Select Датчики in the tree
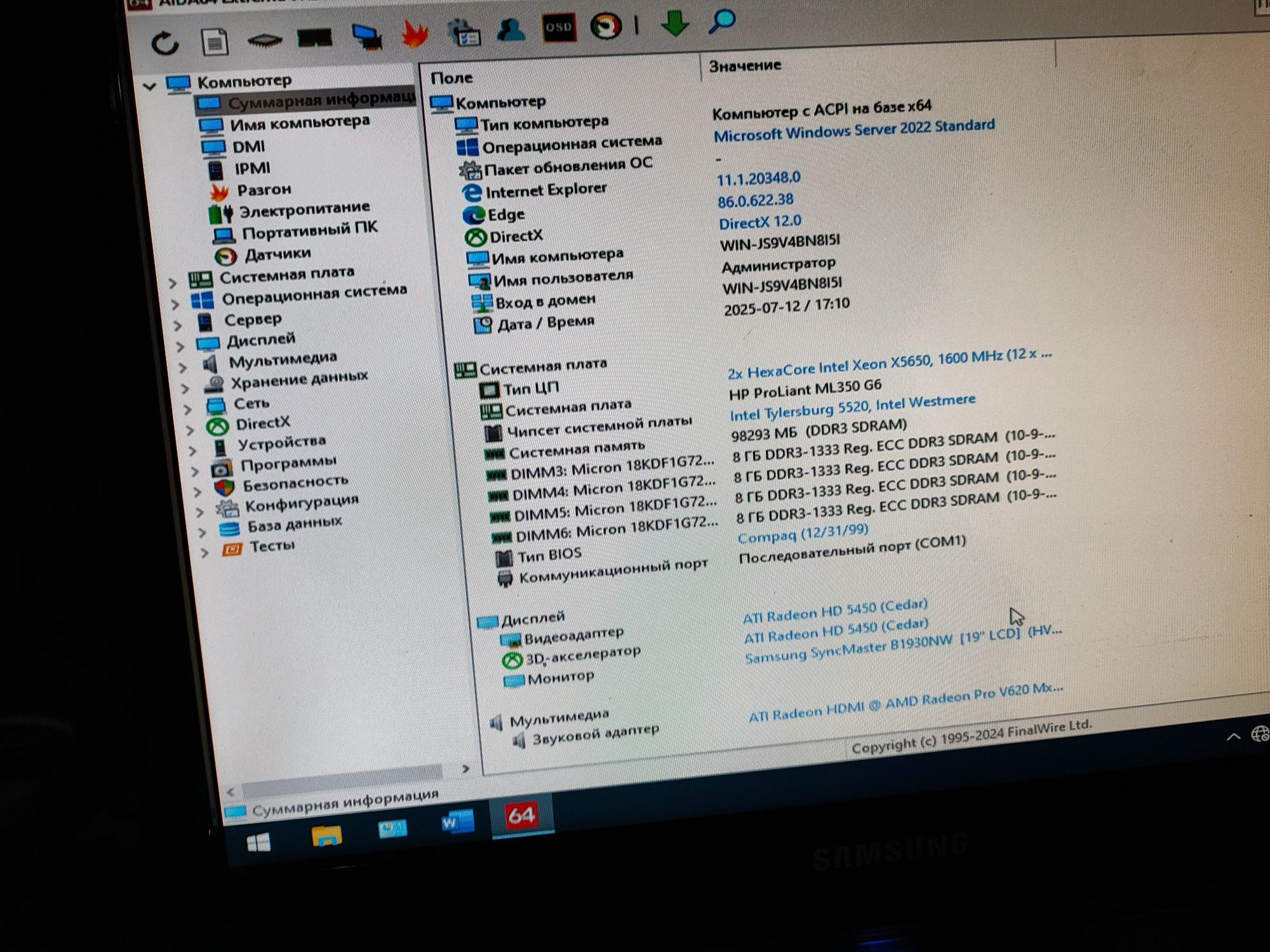Screen dimensions: 1270x952 (262, 255)
